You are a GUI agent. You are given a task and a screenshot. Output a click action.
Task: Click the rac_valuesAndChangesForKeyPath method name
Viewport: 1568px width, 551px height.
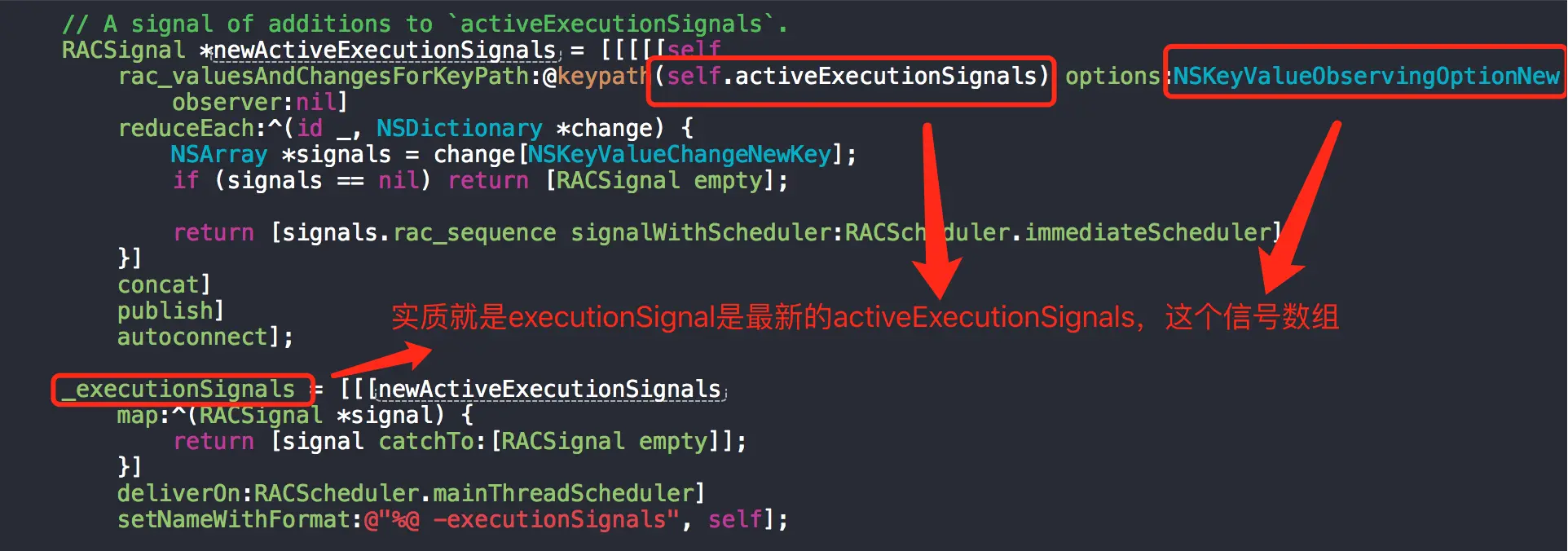[x=324, y=77]
